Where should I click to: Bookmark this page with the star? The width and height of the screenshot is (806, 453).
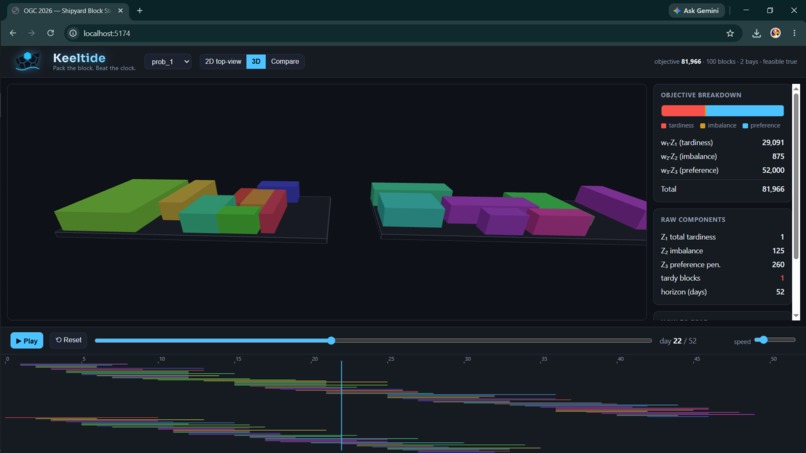tap(730, 33)
